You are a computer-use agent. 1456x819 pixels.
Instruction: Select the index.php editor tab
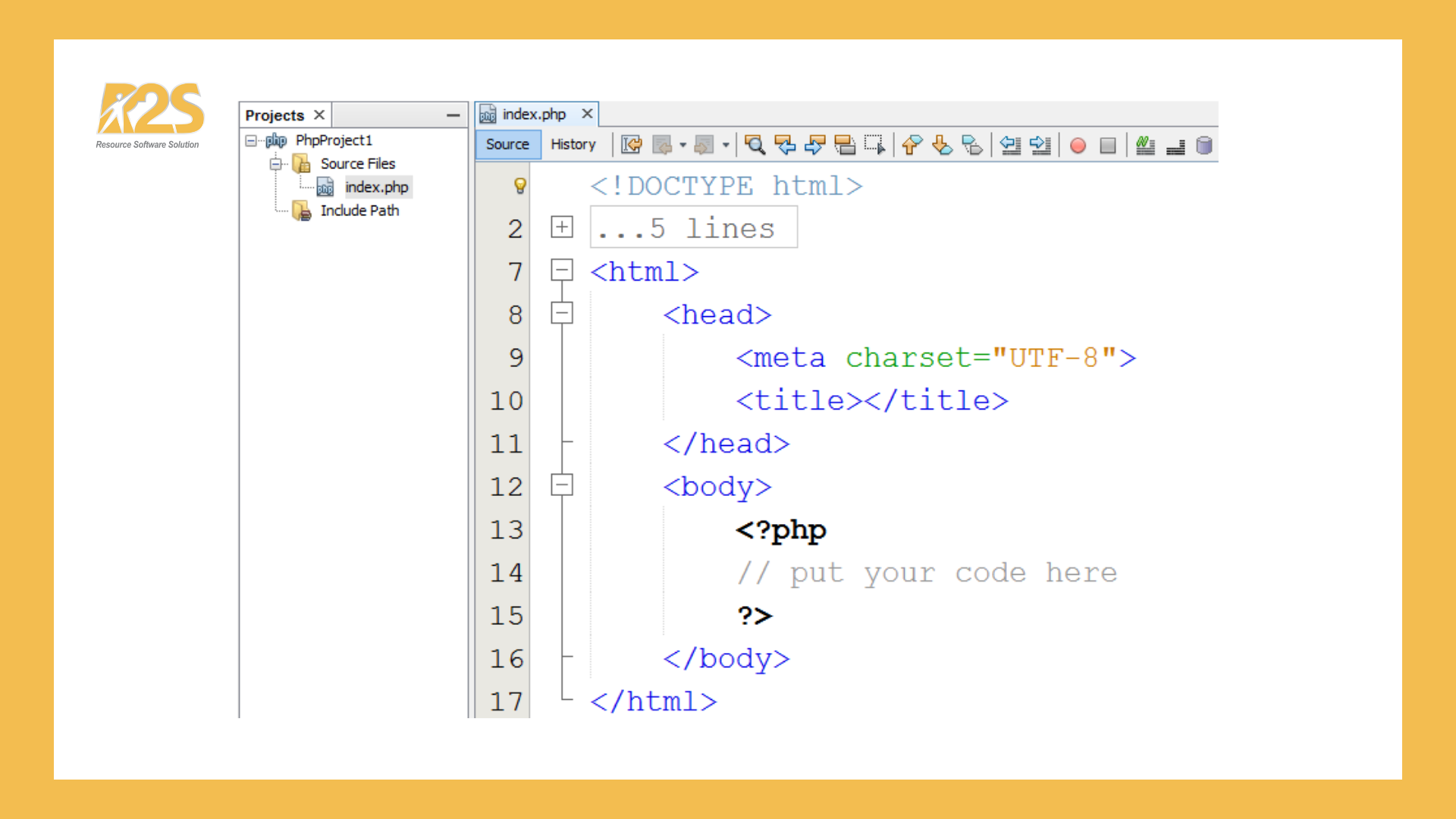(534, 114)
